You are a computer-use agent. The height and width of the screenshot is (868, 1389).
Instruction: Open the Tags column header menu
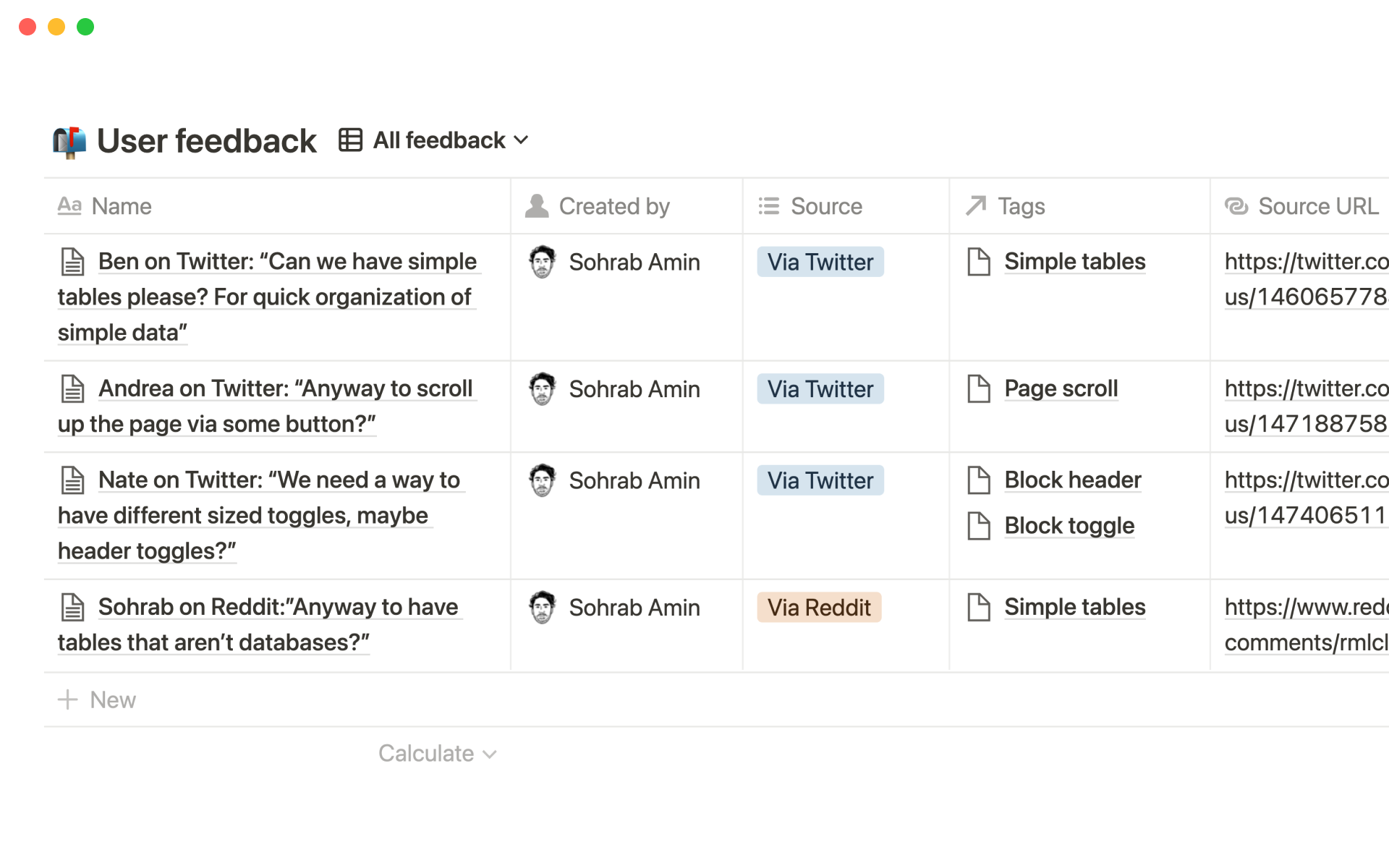[1020, 206]
